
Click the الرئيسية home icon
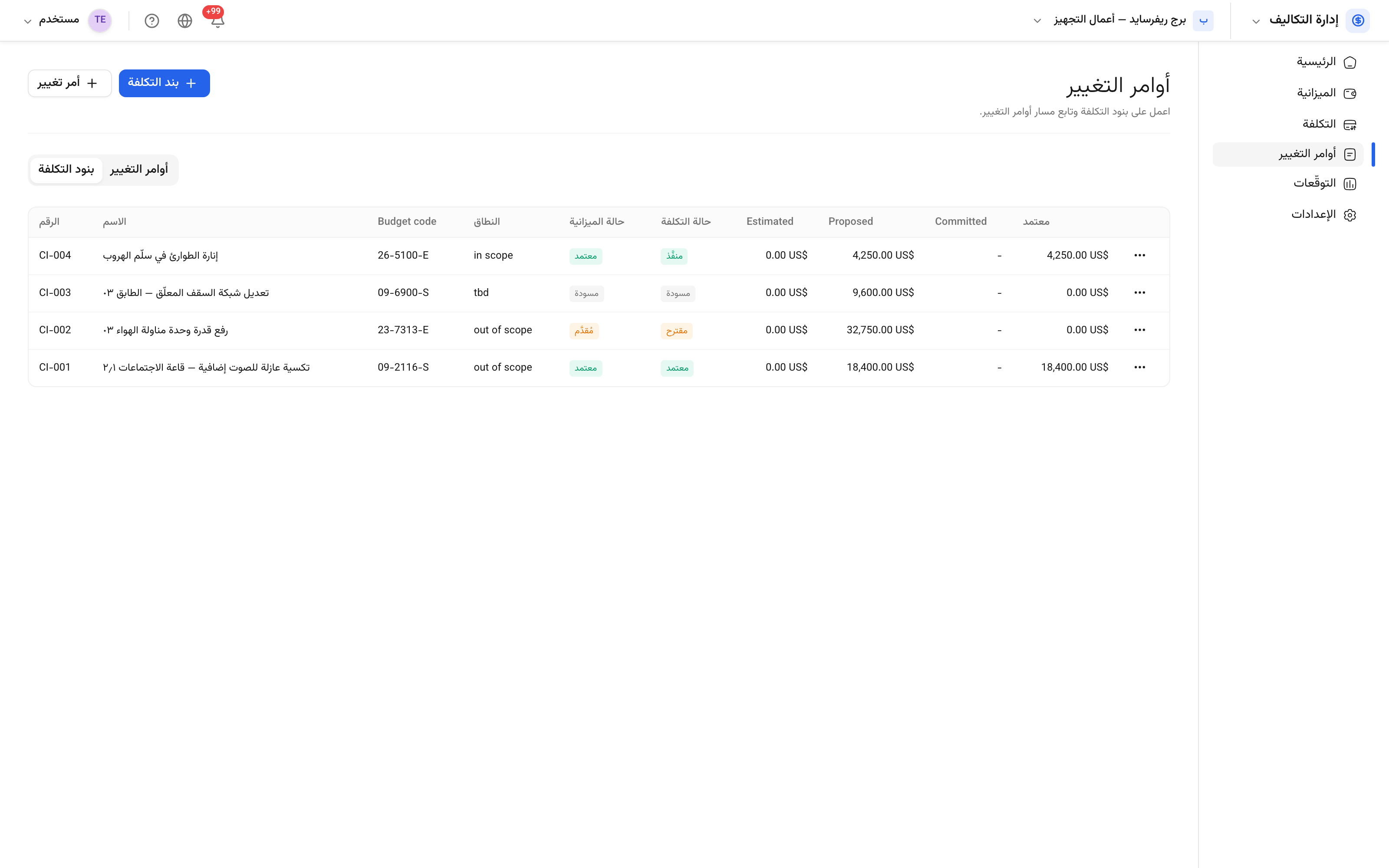point(1350,62)
